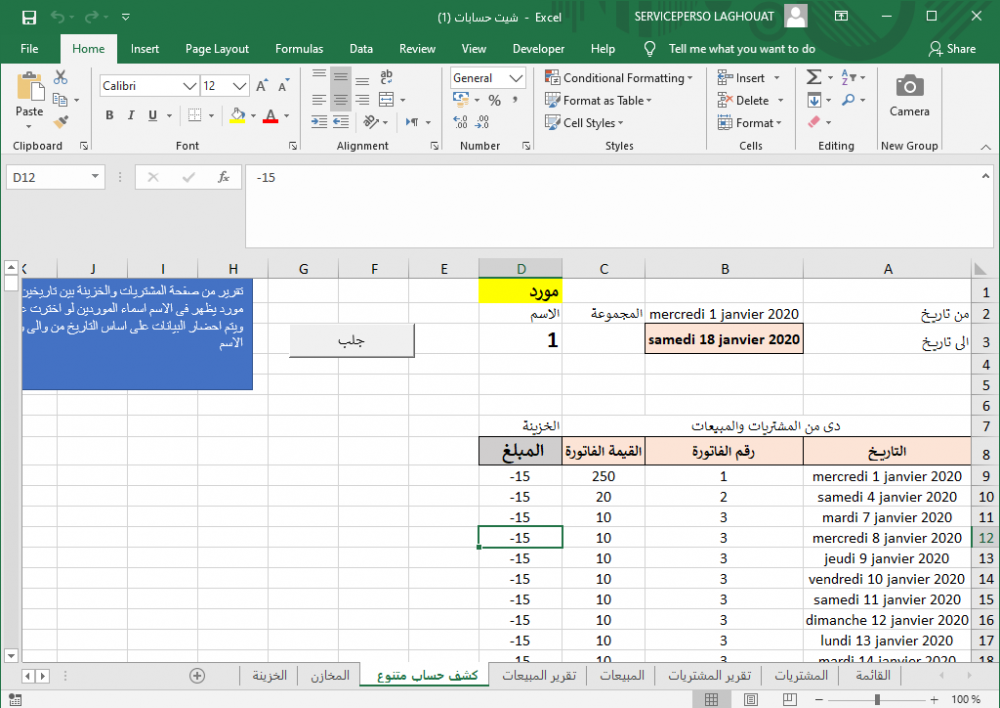The image size is (1000, 708).
Task: Click the جلب button on the sheet
Action: [x=351, y=341]
